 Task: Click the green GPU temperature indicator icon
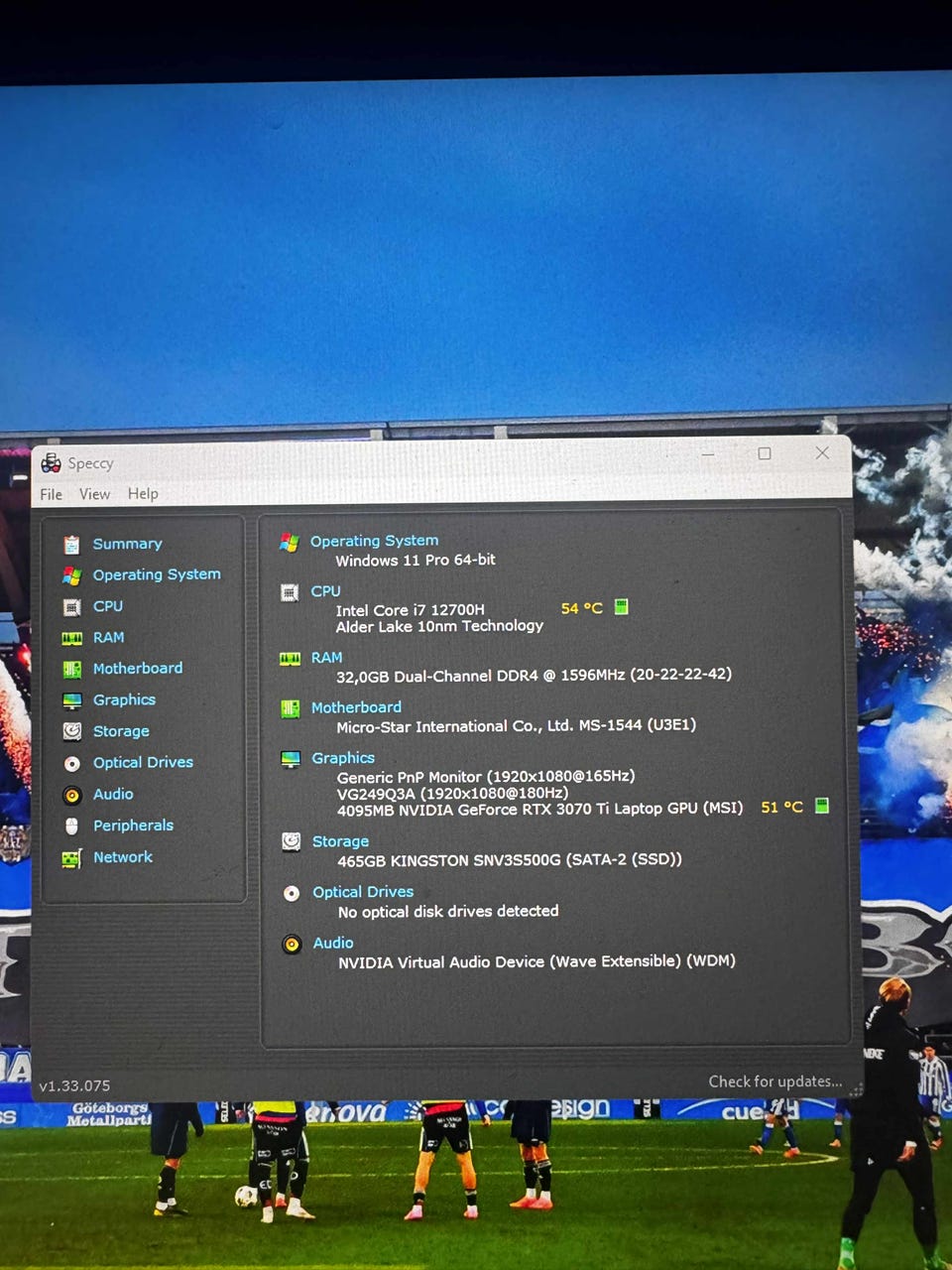[x=821, y=806]
